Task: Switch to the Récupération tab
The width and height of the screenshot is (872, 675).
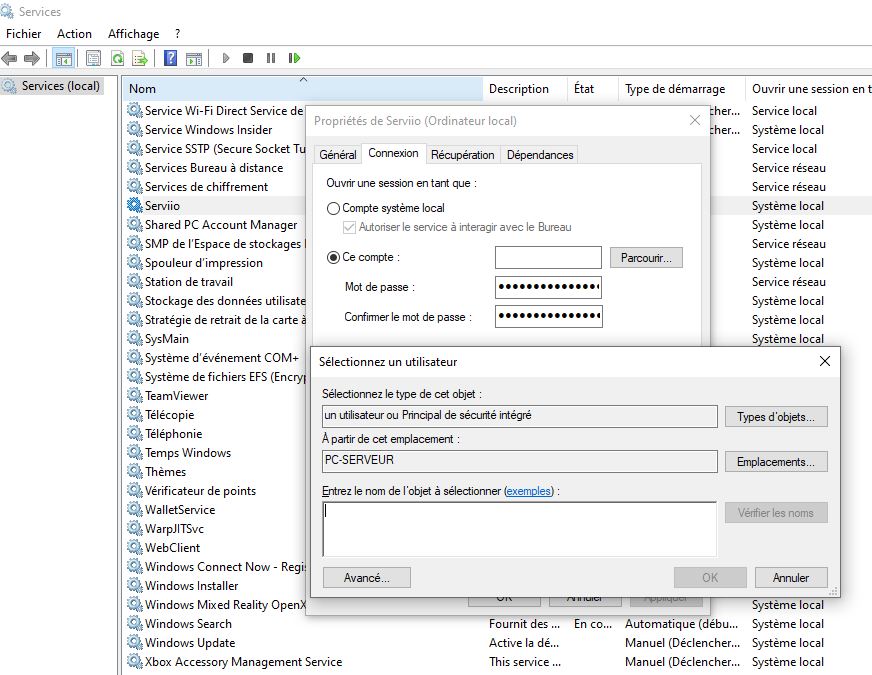Action: coord(462,155)
